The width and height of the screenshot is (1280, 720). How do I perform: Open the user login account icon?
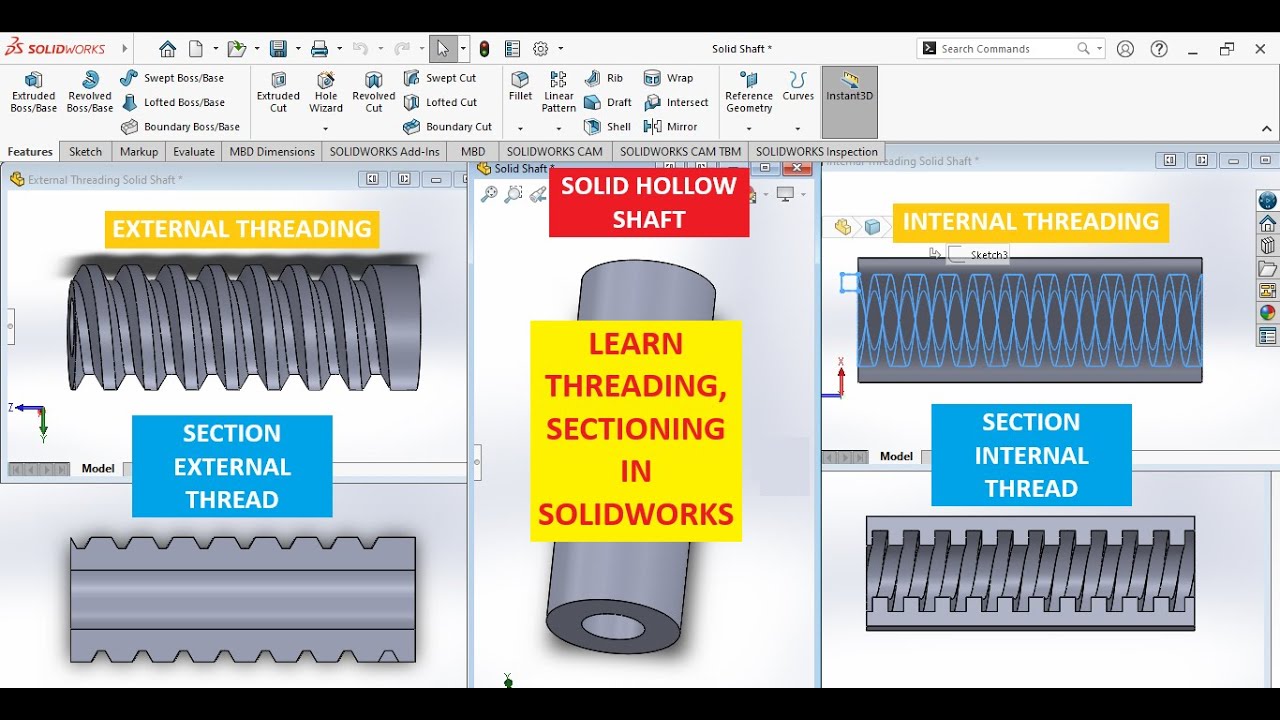click(1126, 48)
